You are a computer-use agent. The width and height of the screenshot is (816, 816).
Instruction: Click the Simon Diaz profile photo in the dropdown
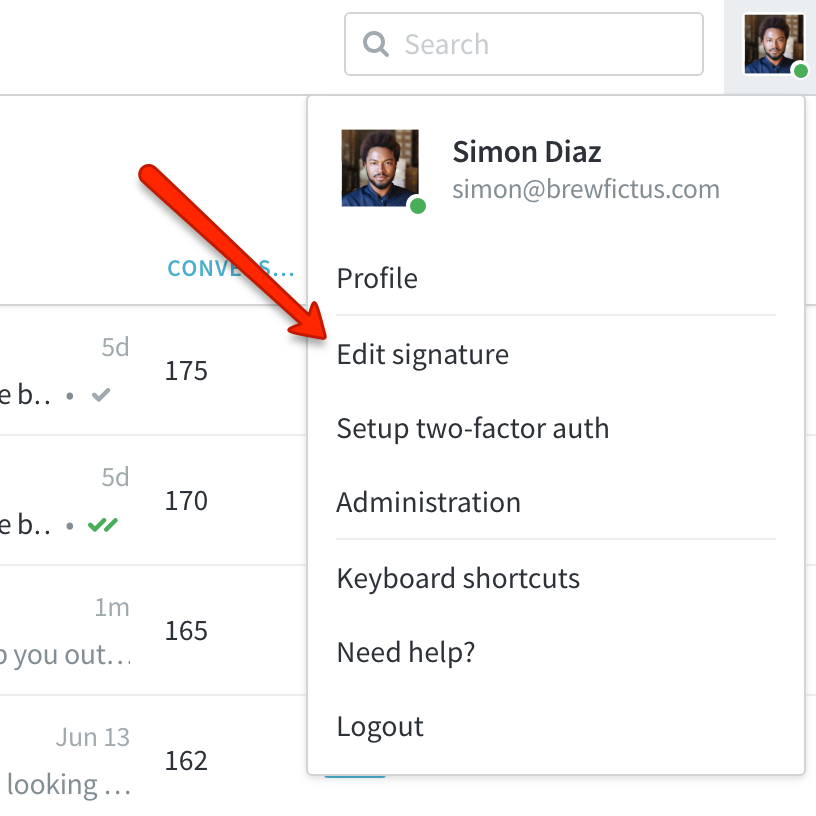(380, 168)
